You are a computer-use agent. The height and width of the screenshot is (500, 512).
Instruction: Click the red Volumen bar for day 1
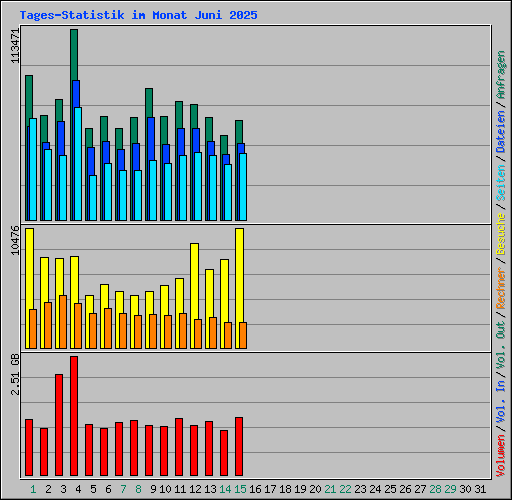point(29,447)
